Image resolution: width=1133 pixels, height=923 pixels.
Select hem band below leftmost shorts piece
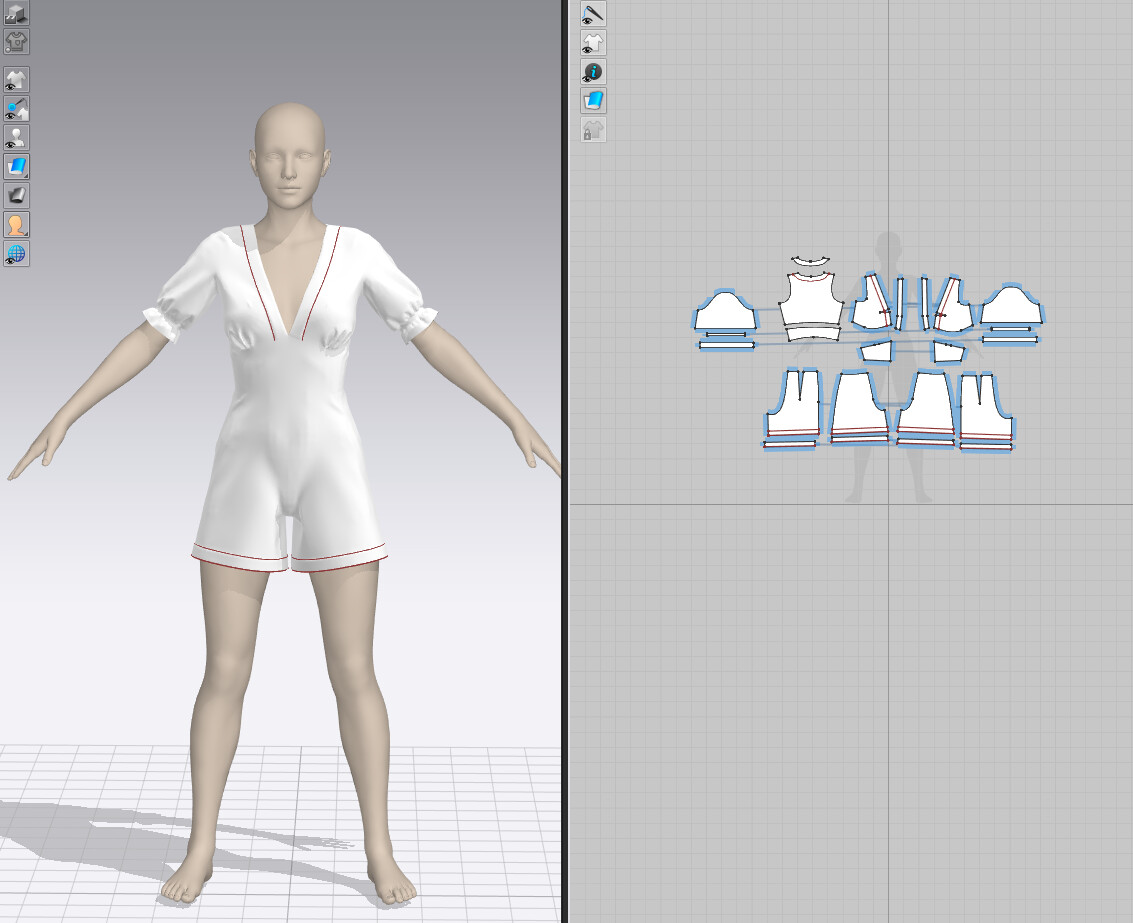(x=790, y=445)
